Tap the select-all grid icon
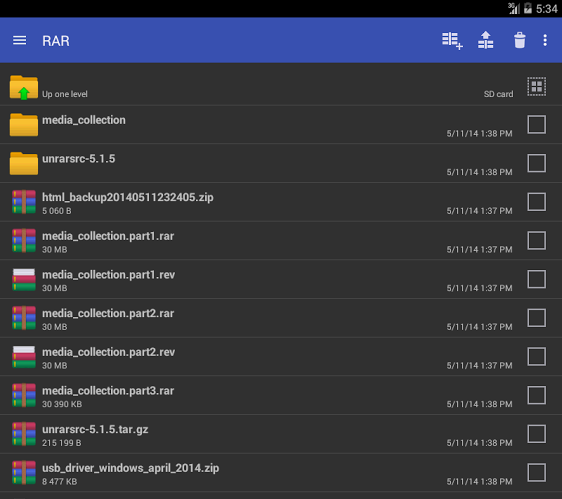Image resolution: width=562 pixels, height=499 pixels. point(537,87)
